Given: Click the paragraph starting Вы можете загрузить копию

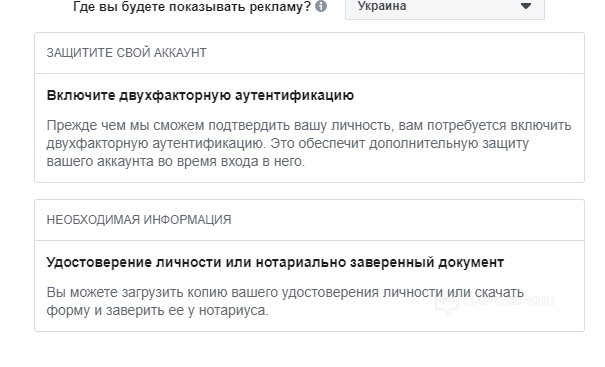Looking at the screenshot, I should (285, 301).
